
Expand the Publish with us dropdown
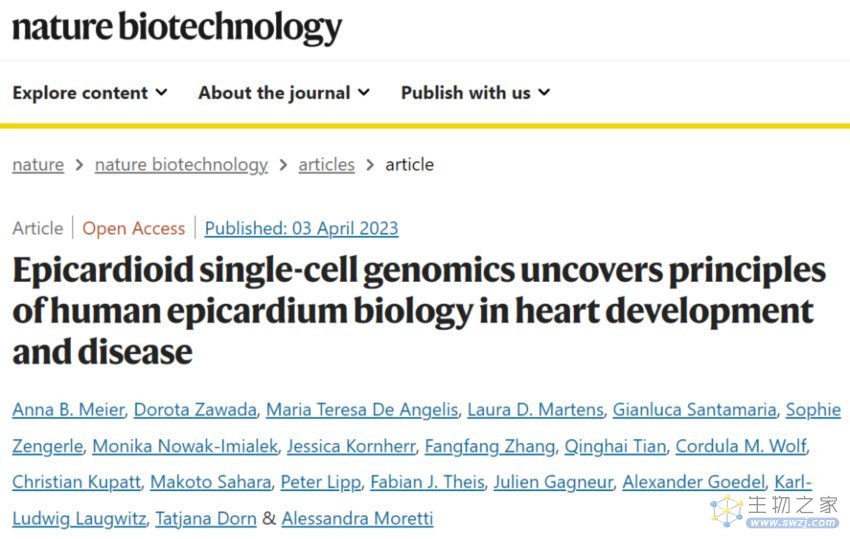475,93
